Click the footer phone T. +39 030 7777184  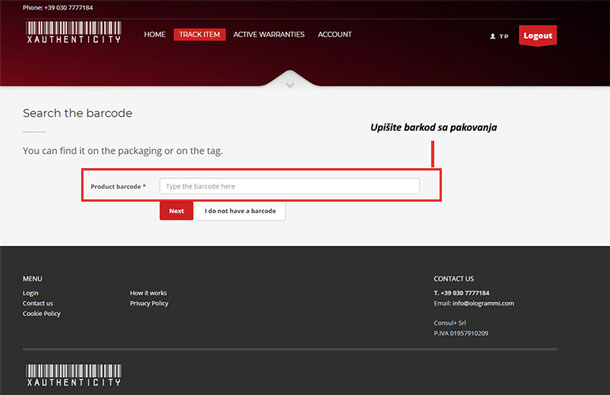pyautogui.click(x=461, y=293)
